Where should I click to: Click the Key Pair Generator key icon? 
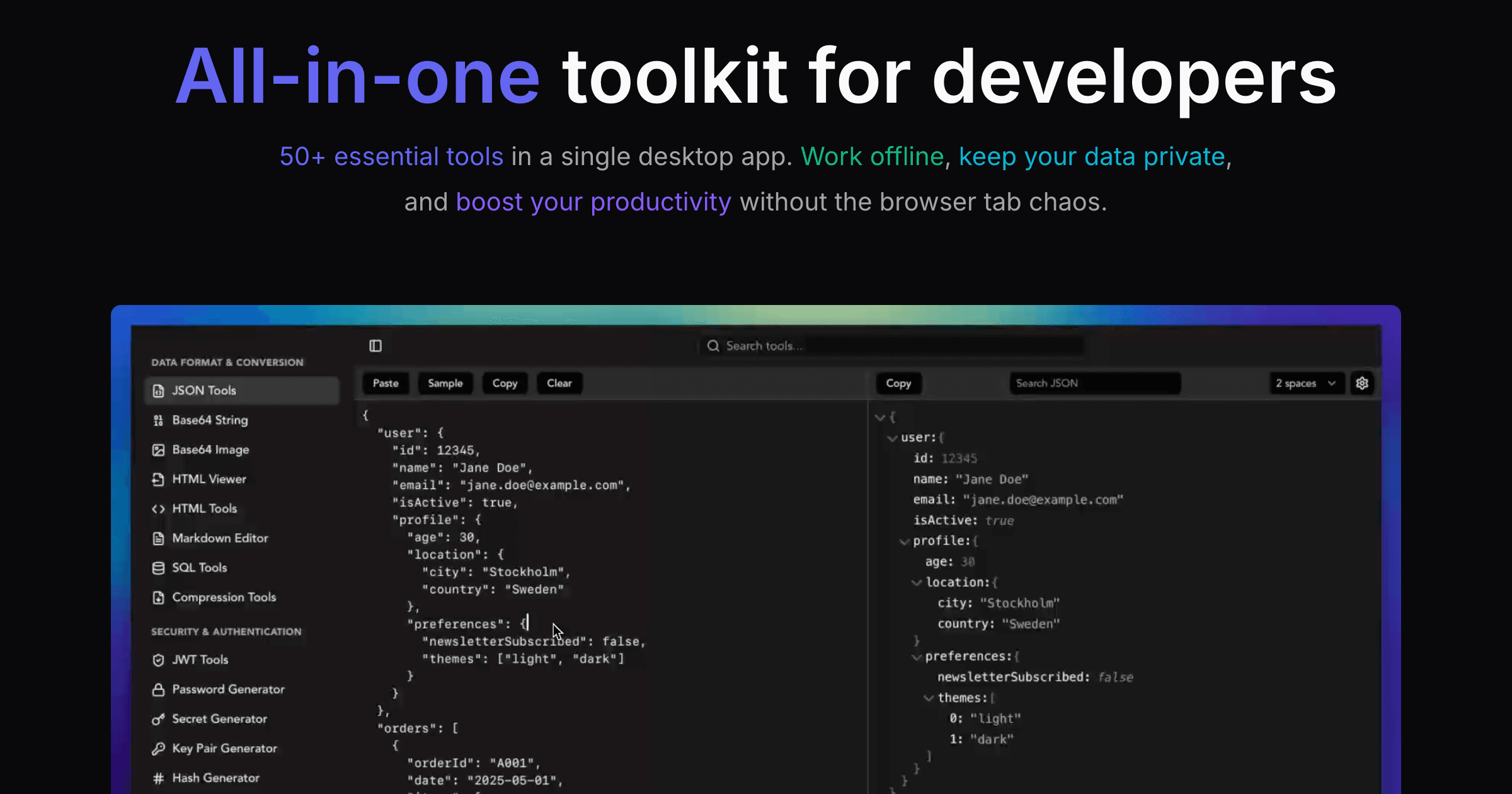(x=158, y=748)
